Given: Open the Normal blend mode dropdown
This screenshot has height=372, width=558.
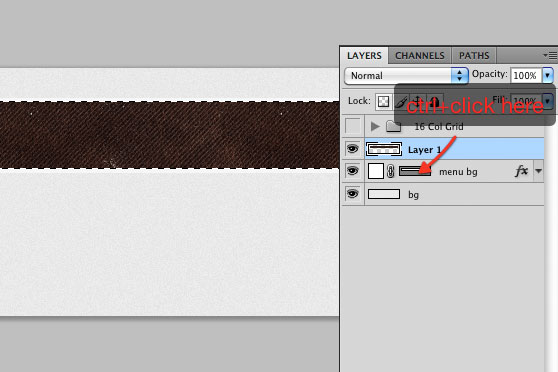Looking at the screenshot, I should (x=406, y=75).
